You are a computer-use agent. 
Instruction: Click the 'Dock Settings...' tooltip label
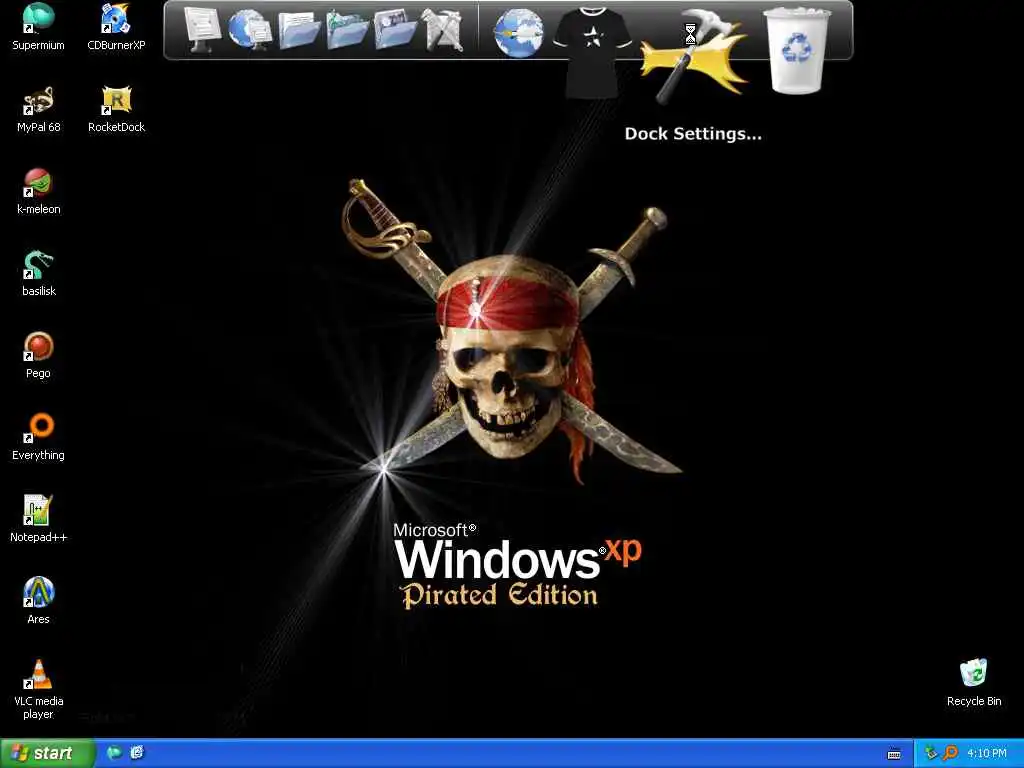coord(693,134)
